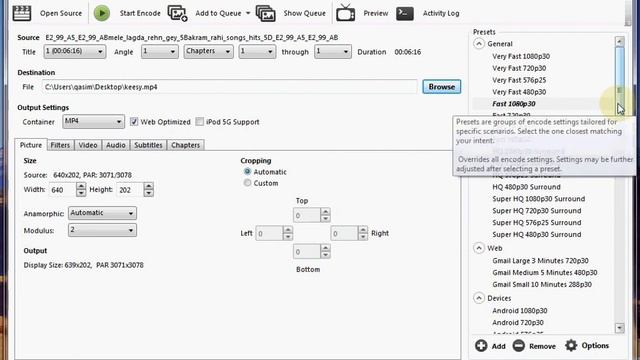This screenshot has height=360, width=640.
Task: Collapse the Web presets group
Action: [x=479, y=248]
